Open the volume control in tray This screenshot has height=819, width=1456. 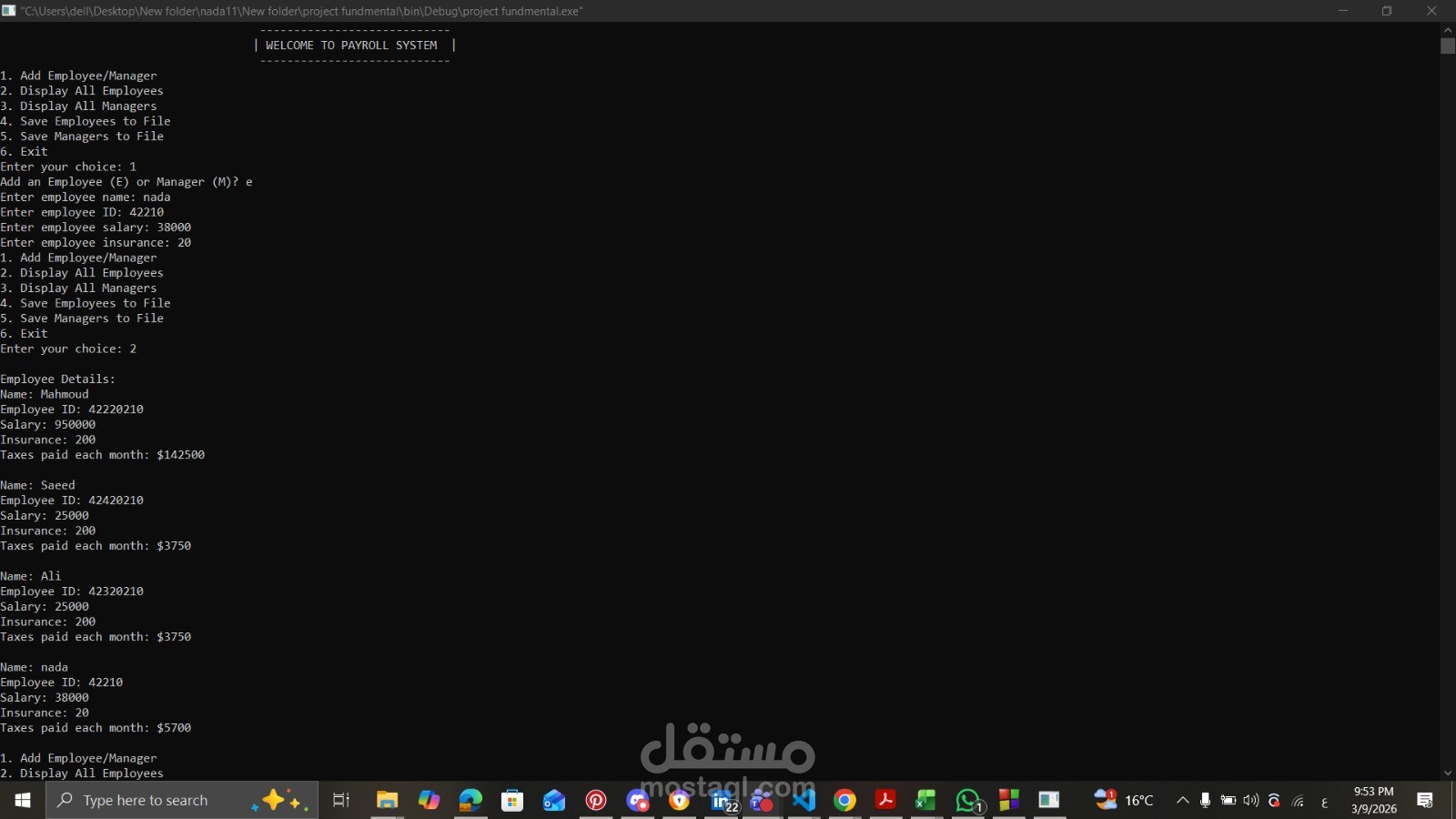pos(1251,800)
